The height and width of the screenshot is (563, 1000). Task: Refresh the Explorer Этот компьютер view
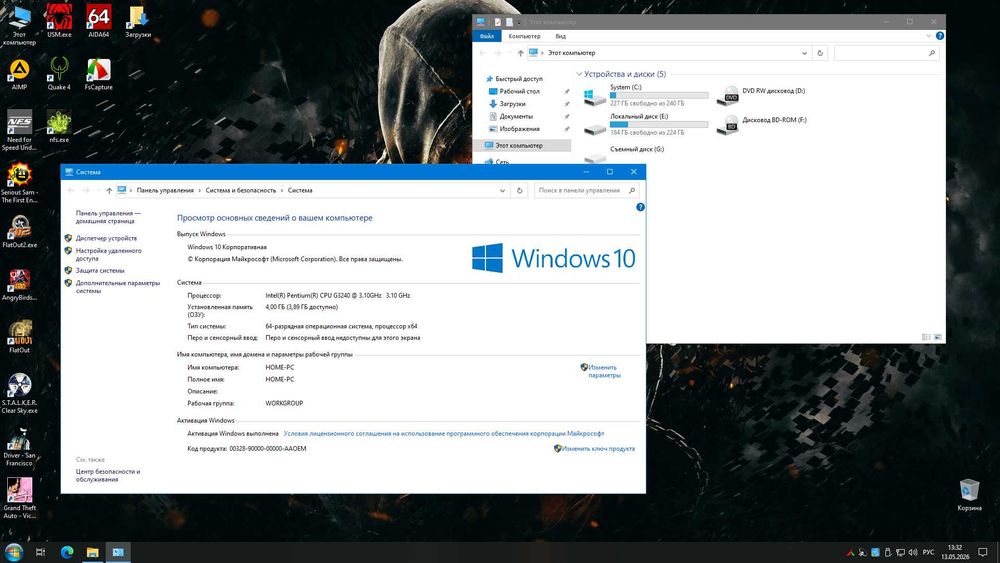[820, 53]
